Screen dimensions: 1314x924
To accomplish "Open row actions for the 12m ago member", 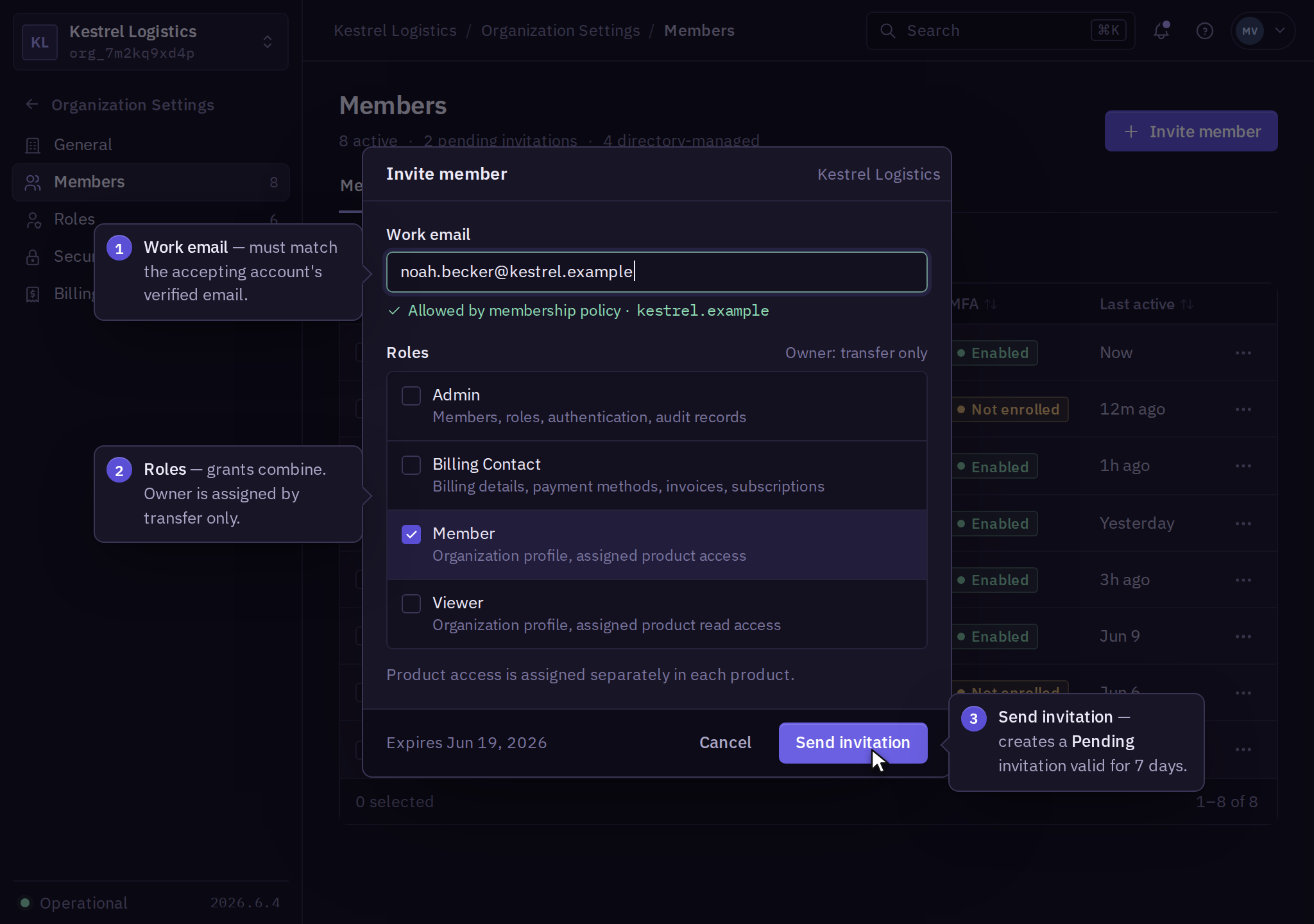I will pyautogui.click(x=1243, y=409).
